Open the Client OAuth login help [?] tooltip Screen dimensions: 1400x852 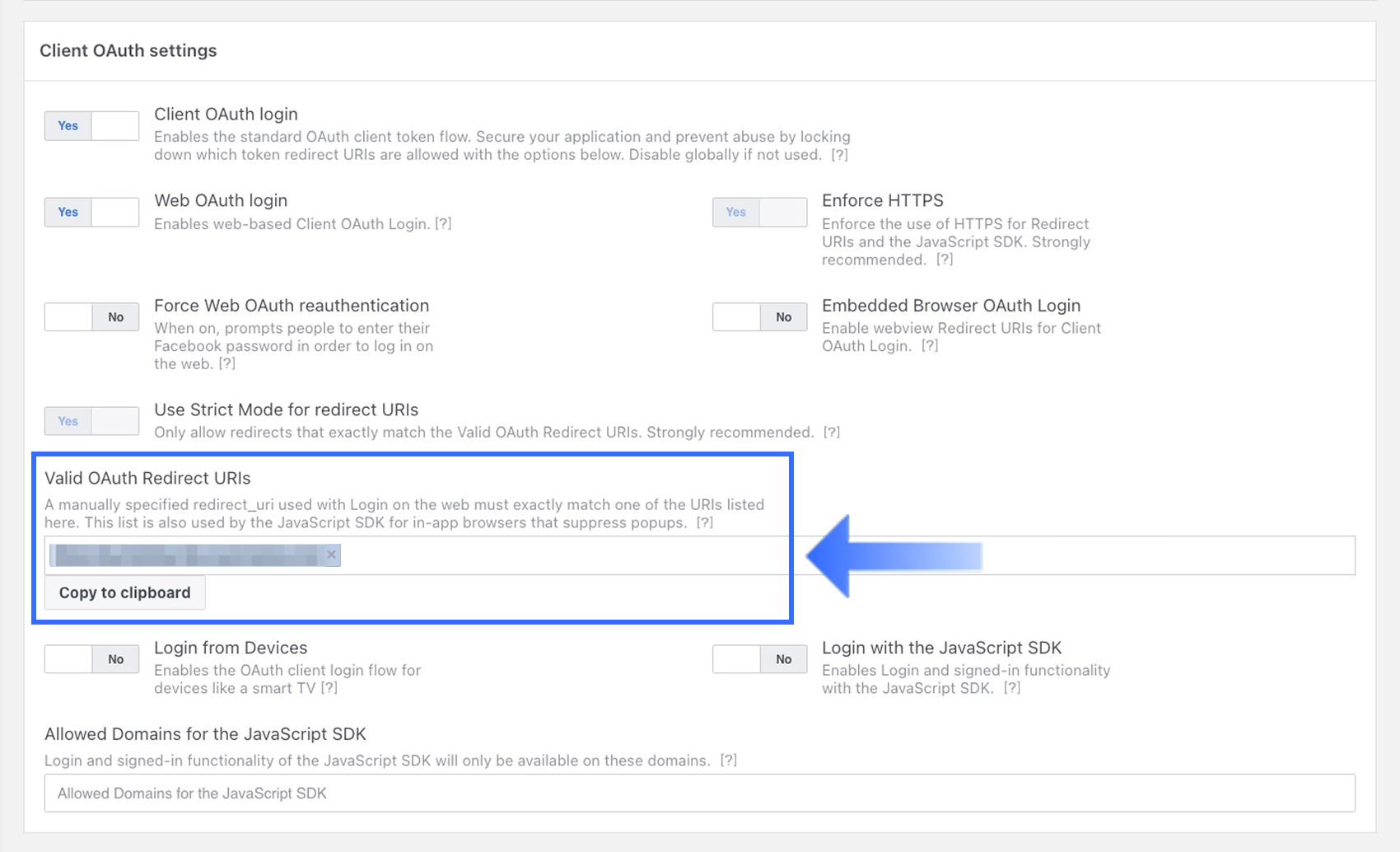tap(839, 155)
